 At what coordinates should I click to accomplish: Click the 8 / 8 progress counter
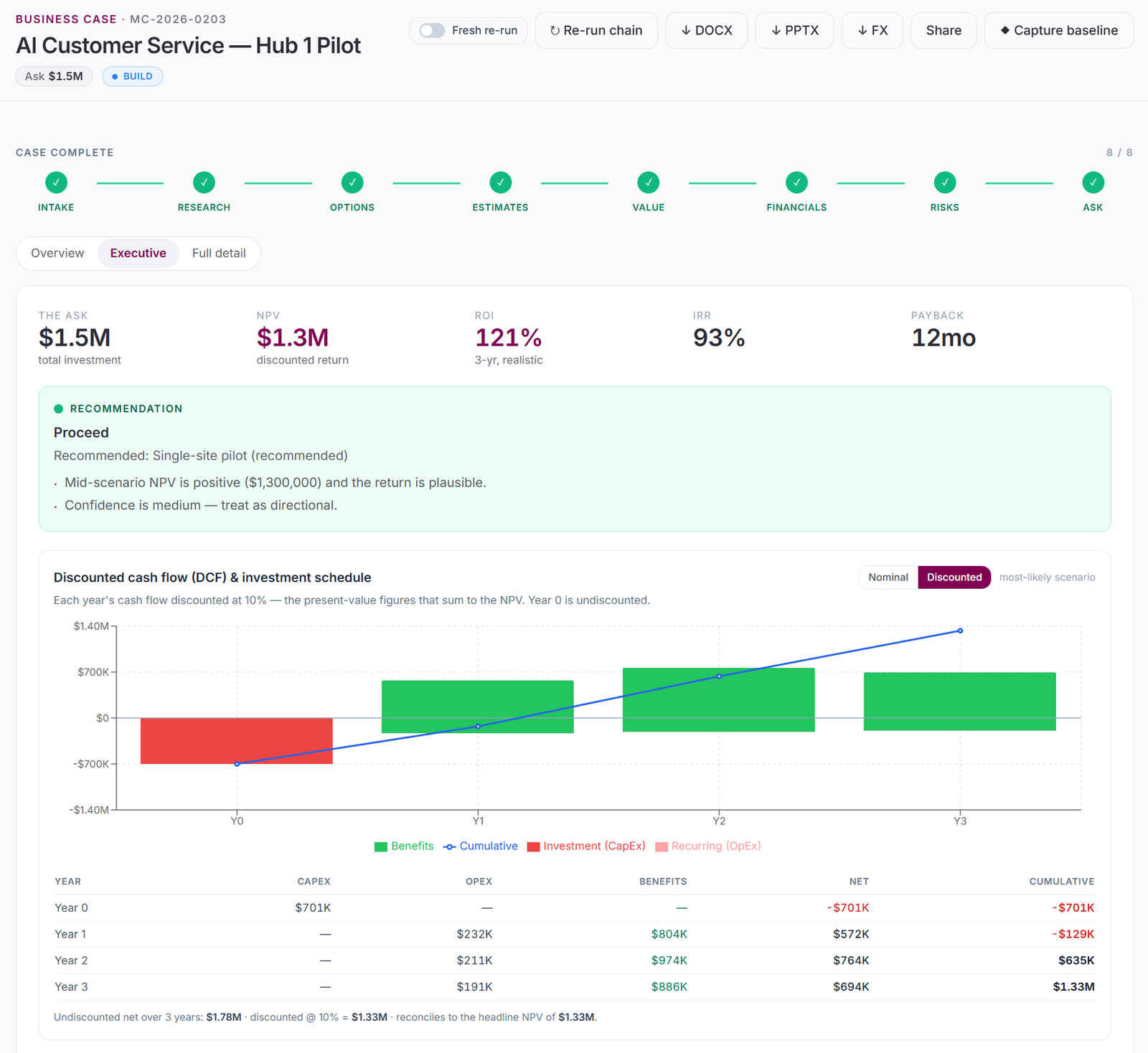click(1119, 153)
